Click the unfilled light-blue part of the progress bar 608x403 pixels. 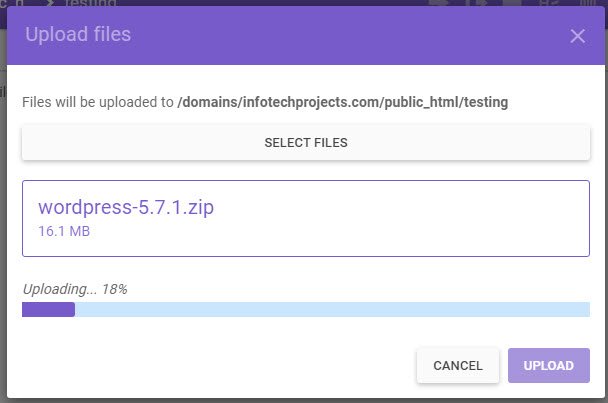(332, 310)
